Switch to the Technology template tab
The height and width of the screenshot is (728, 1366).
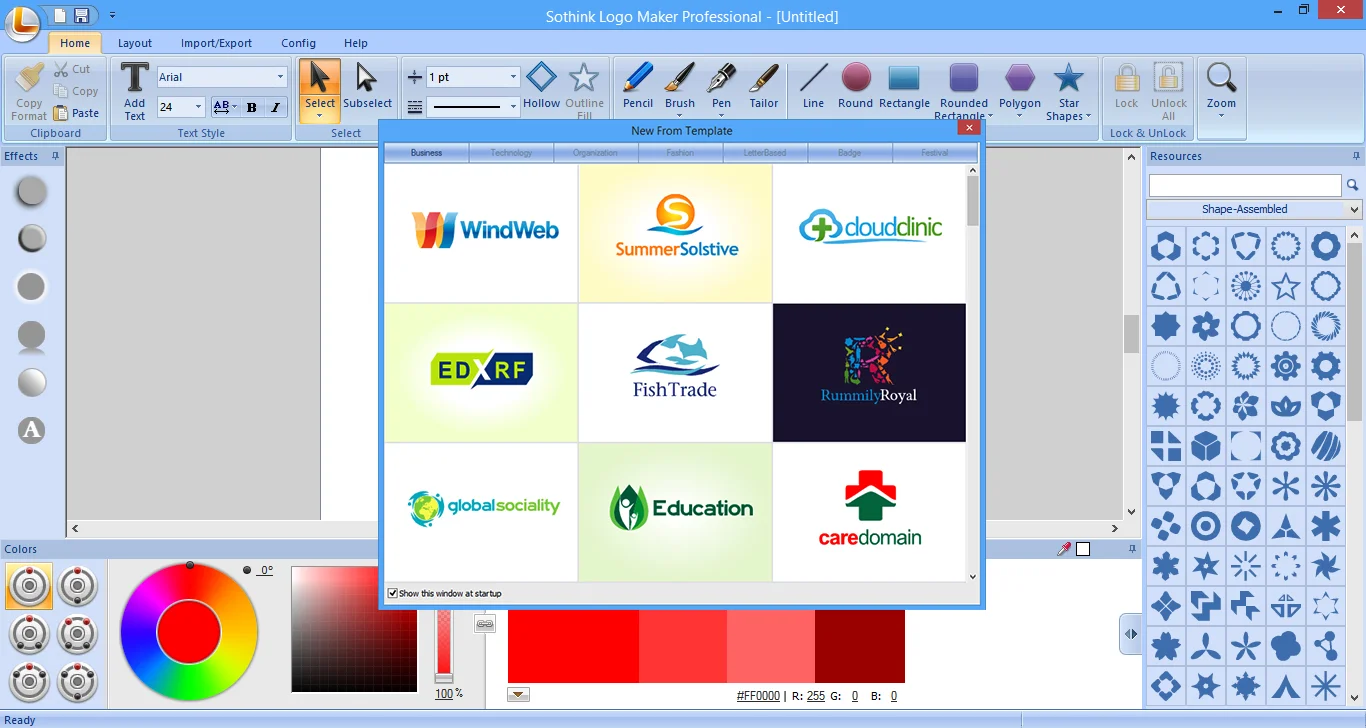pos(511,153)
